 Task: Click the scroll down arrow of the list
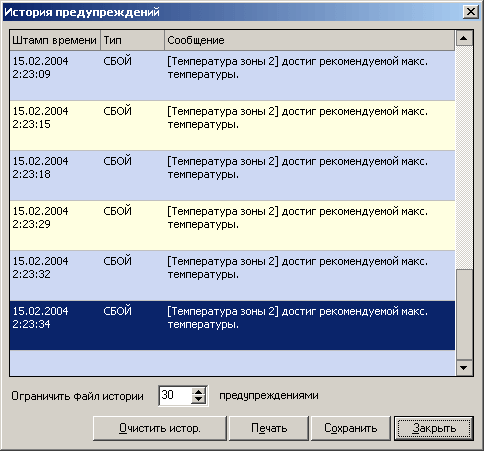tap(464, 368)
